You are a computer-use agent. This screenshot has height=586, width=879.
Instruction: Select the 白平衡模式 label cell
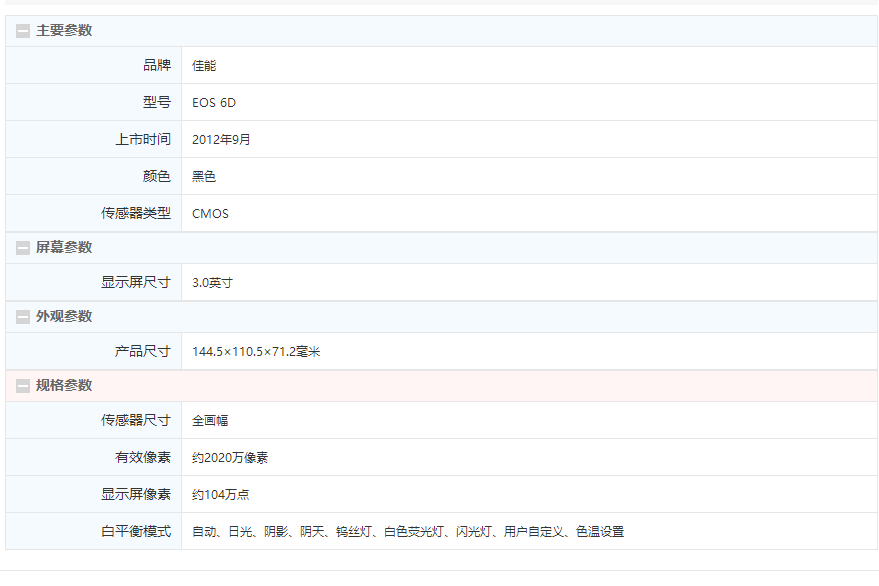94,531
